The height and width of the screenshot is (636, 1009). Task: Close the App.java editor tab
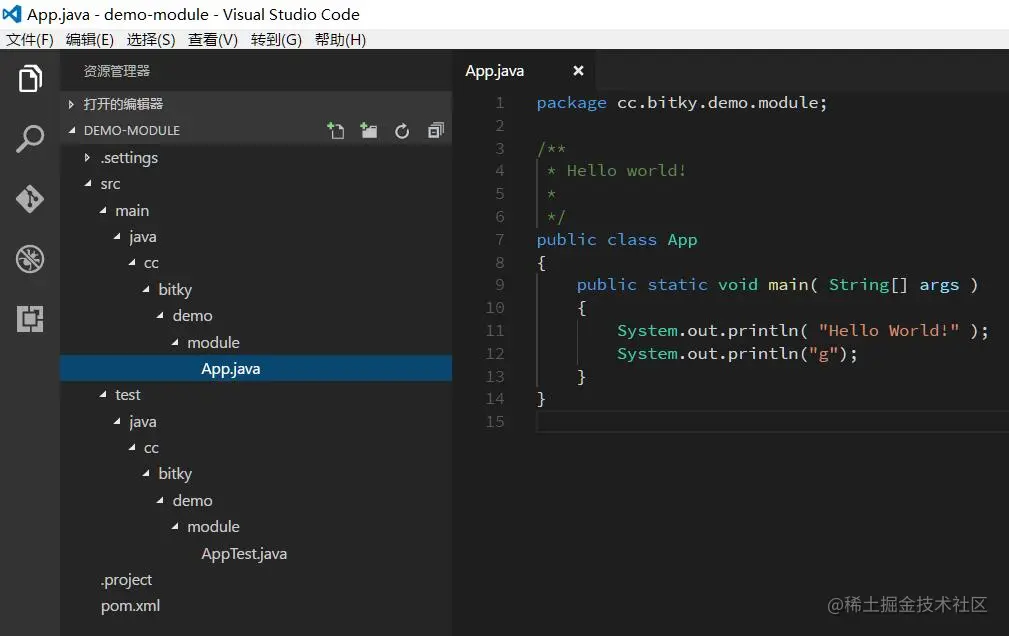579,71
